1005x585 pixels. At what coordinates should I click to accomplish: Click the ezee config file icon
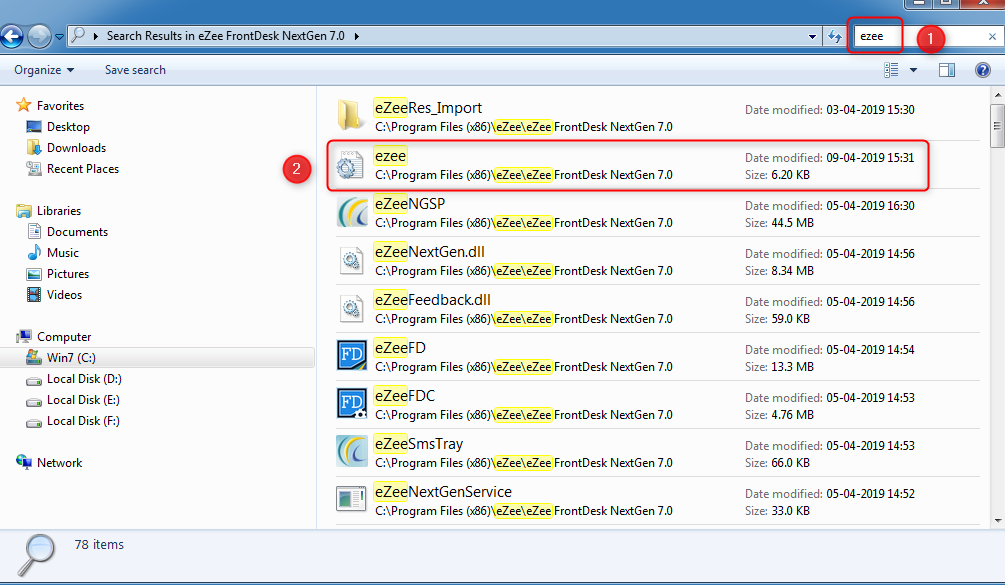pos(350,165)
